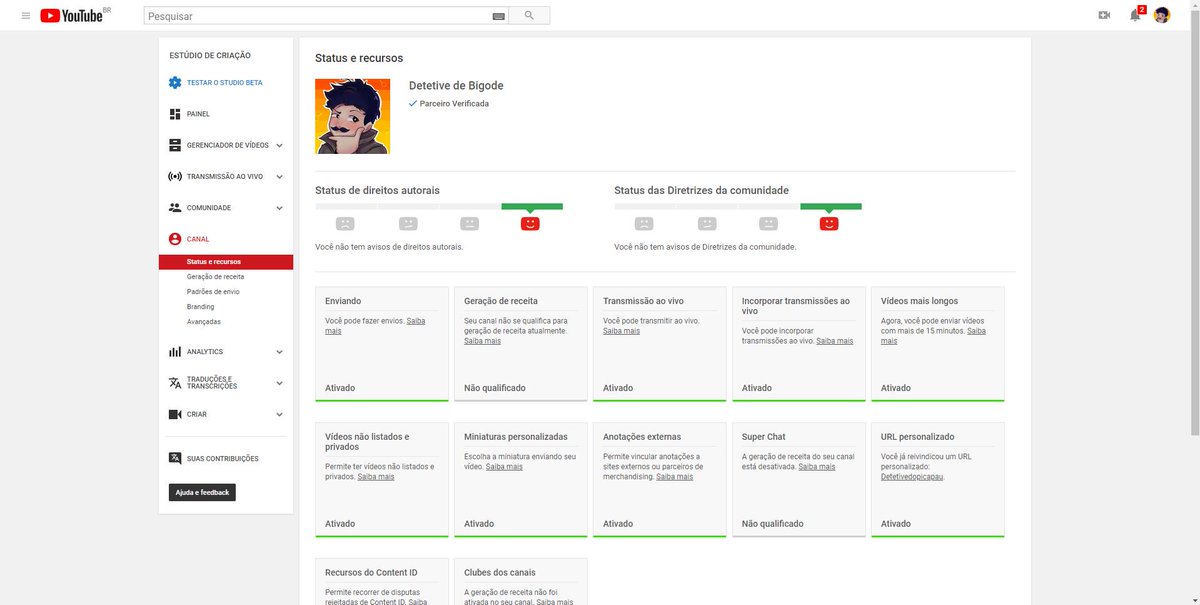Open Branding in sidebar
The image size is (1200, 605).
(x=200, y=307)
